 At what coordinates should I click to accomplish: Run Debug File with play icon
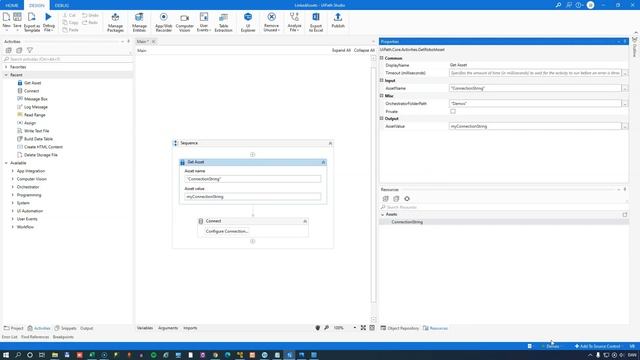pos(49,22)
